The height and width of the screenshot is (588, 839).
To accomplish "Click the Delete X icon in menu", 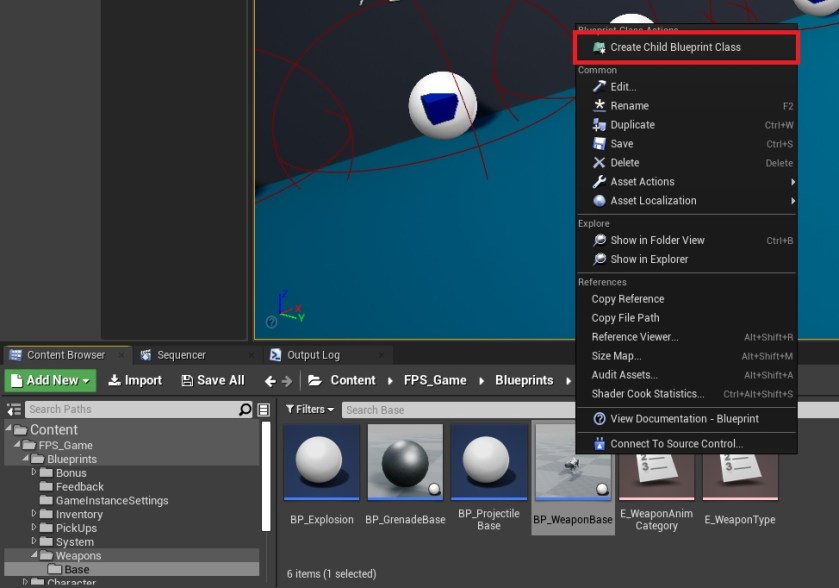I will click(x=600, y=163).
